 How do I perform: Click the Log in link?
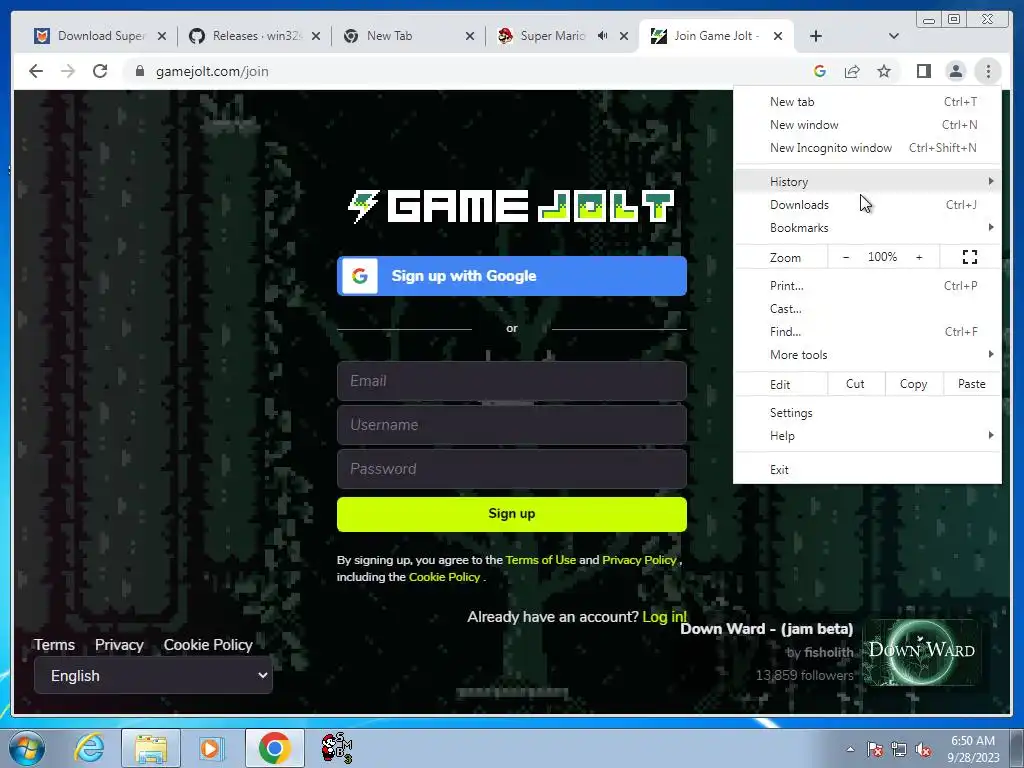point(665,616)
